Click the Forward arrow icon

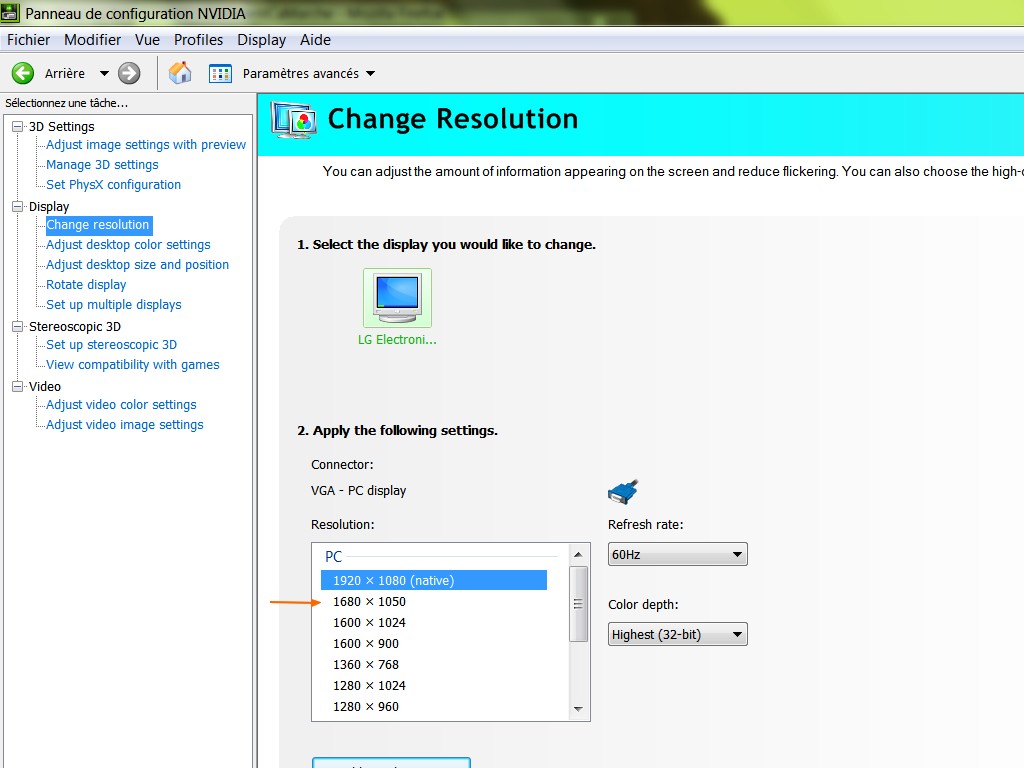(x=129, y=73)
